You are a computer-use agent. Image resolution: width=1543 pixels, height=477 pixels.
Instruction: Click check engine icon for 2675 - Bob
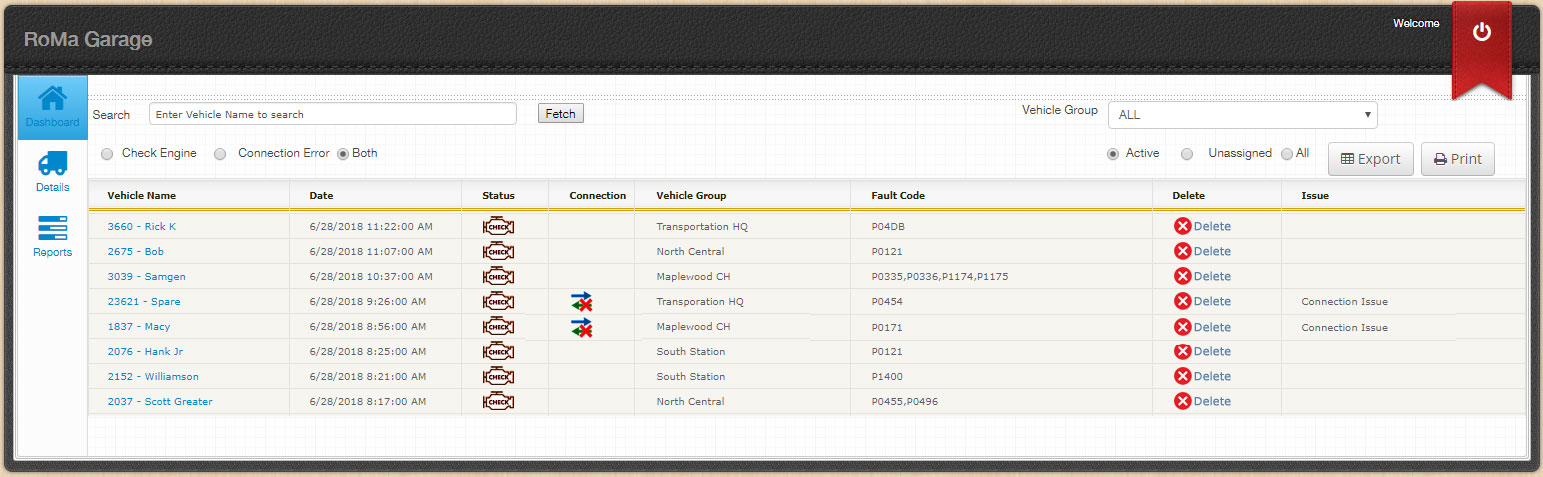pyautogui.click(x=498, y=251)
